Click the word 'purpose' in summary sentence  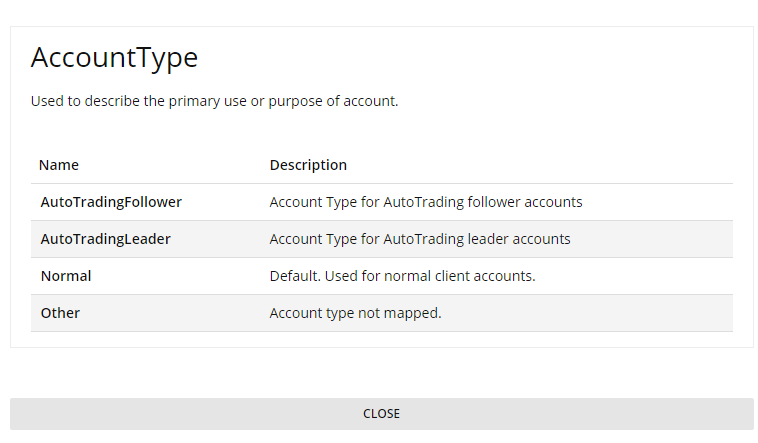click(297, 101)
